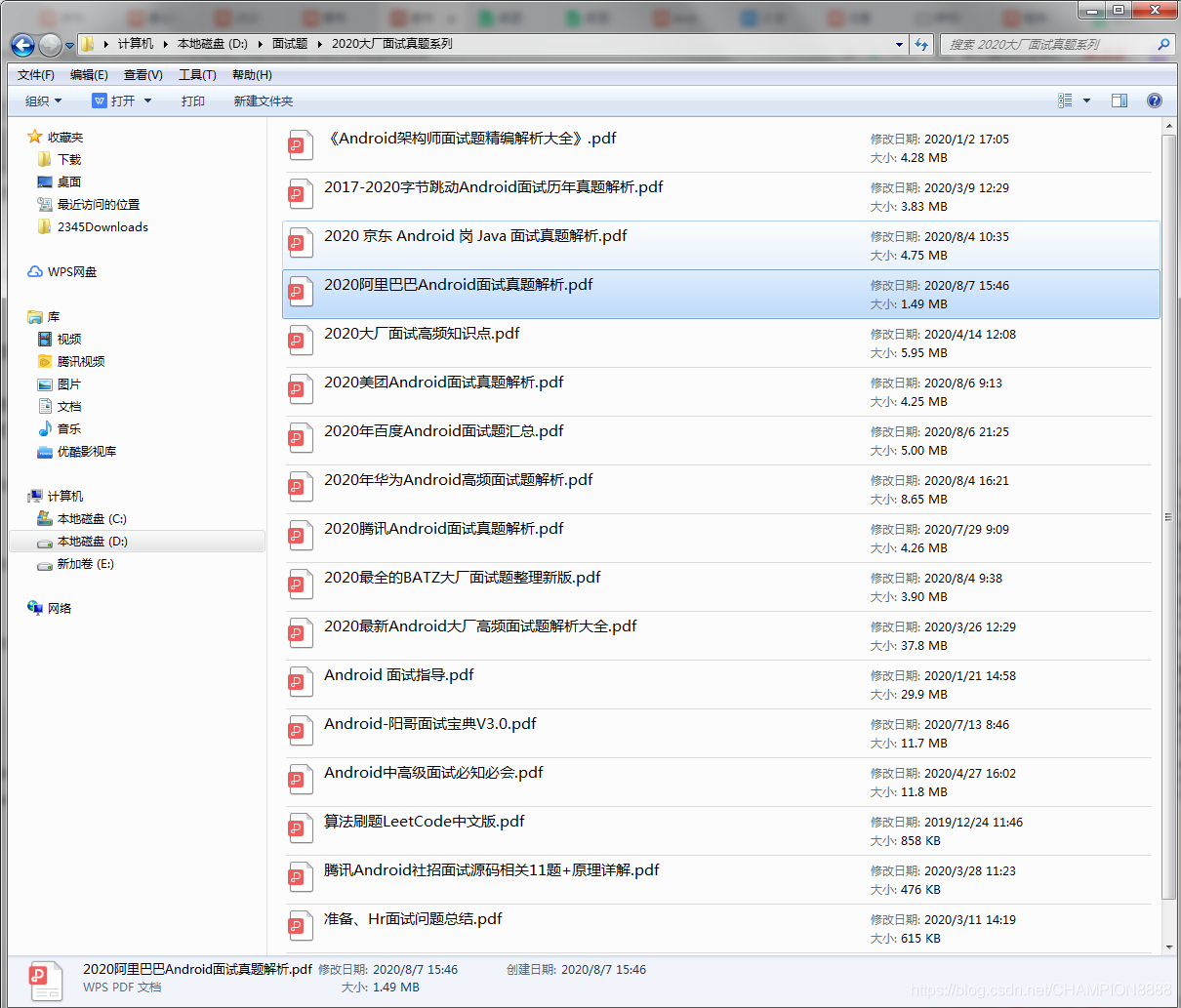
Task: Click 面试题 segment in address bar
Action: [x=290, y=44]
